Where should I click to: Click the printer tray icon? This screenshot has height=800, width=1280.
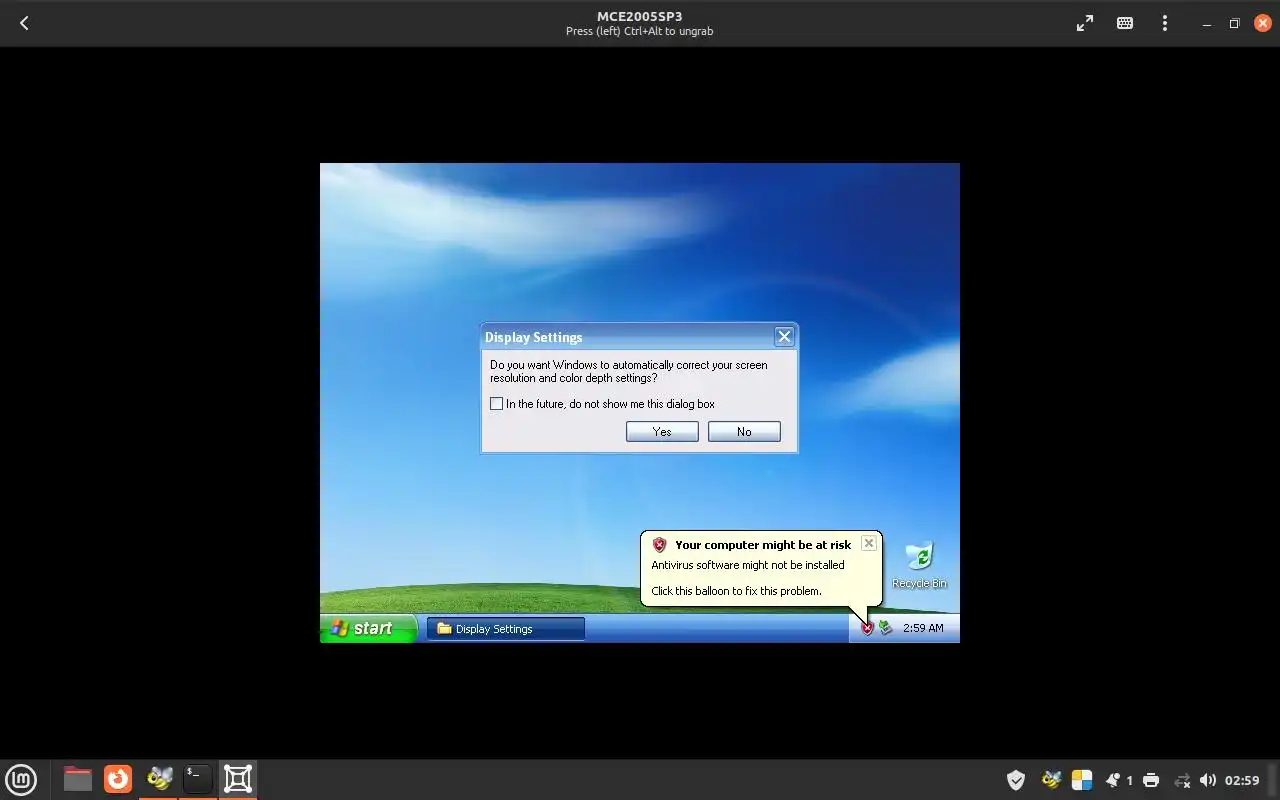click(1151, 780)
